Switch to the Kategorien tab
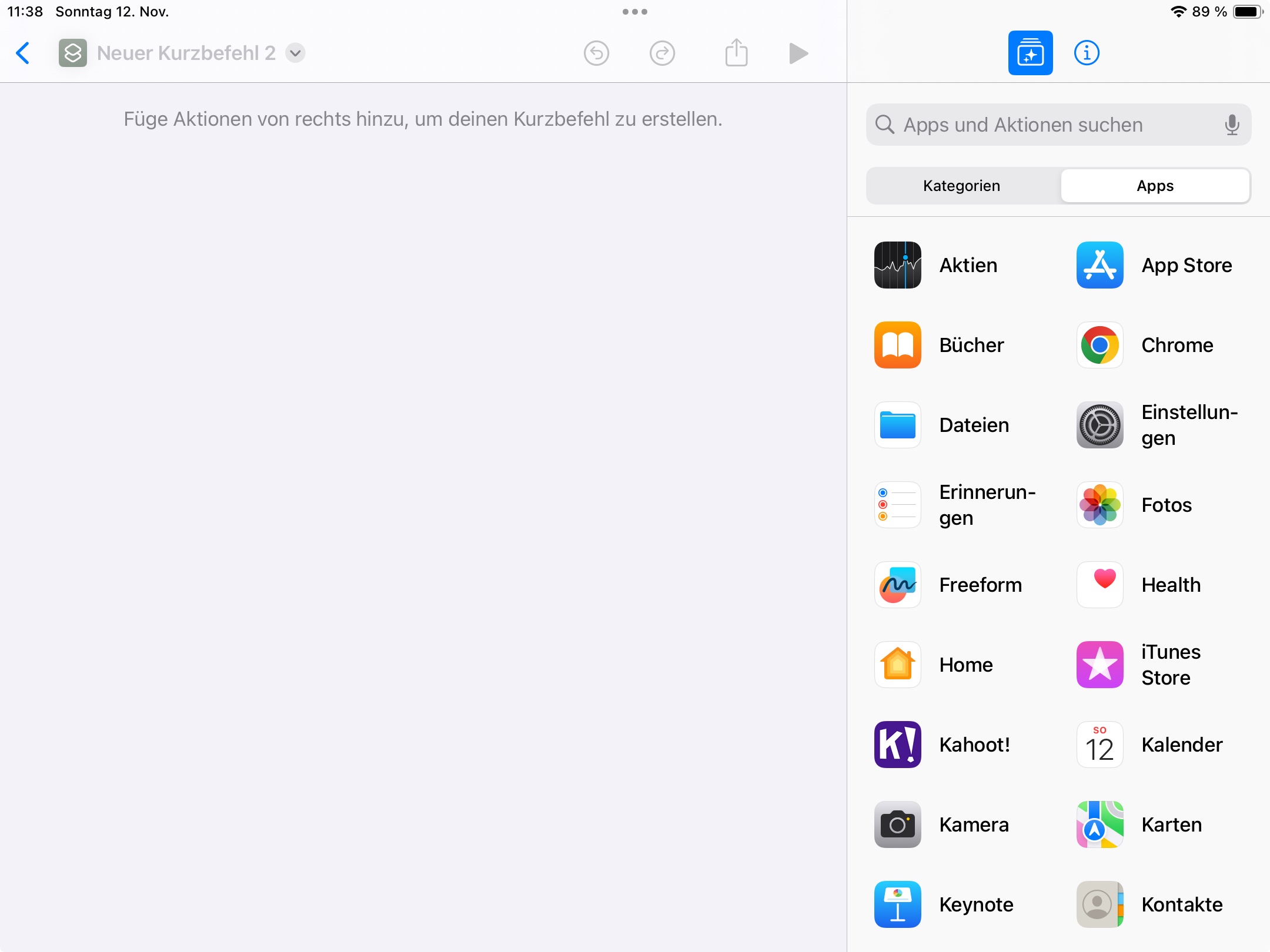This screenshot has height=952, width=1270. pyautogui.click(x=962, y=186)
